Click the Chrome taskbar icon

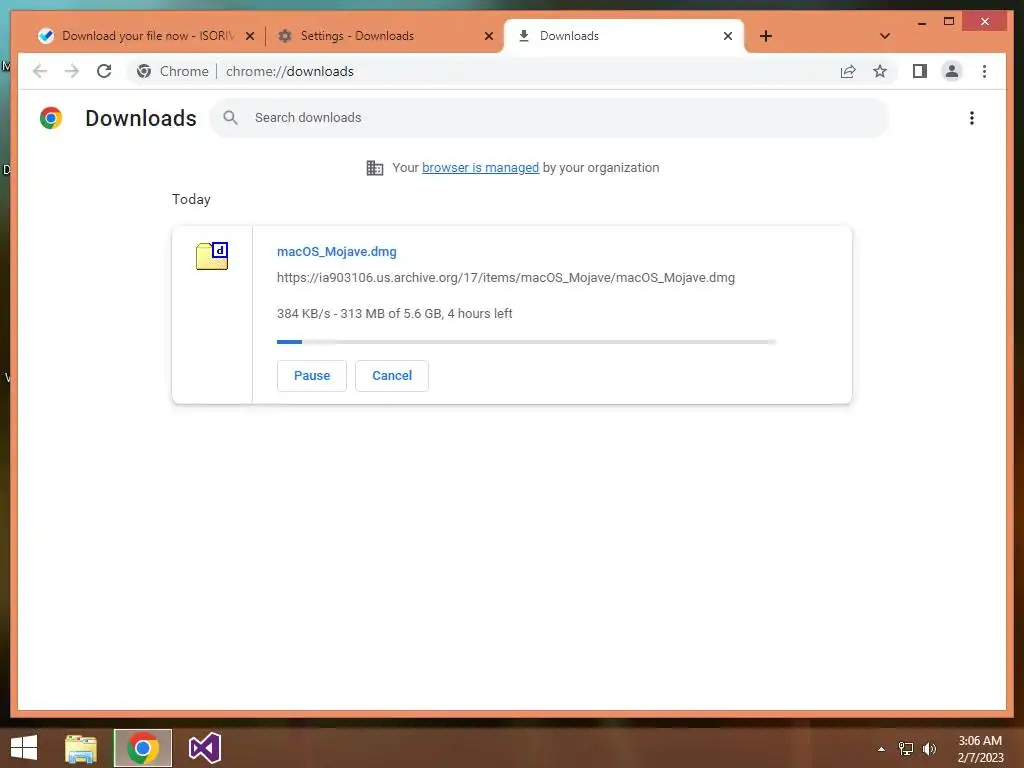[143, 748]
